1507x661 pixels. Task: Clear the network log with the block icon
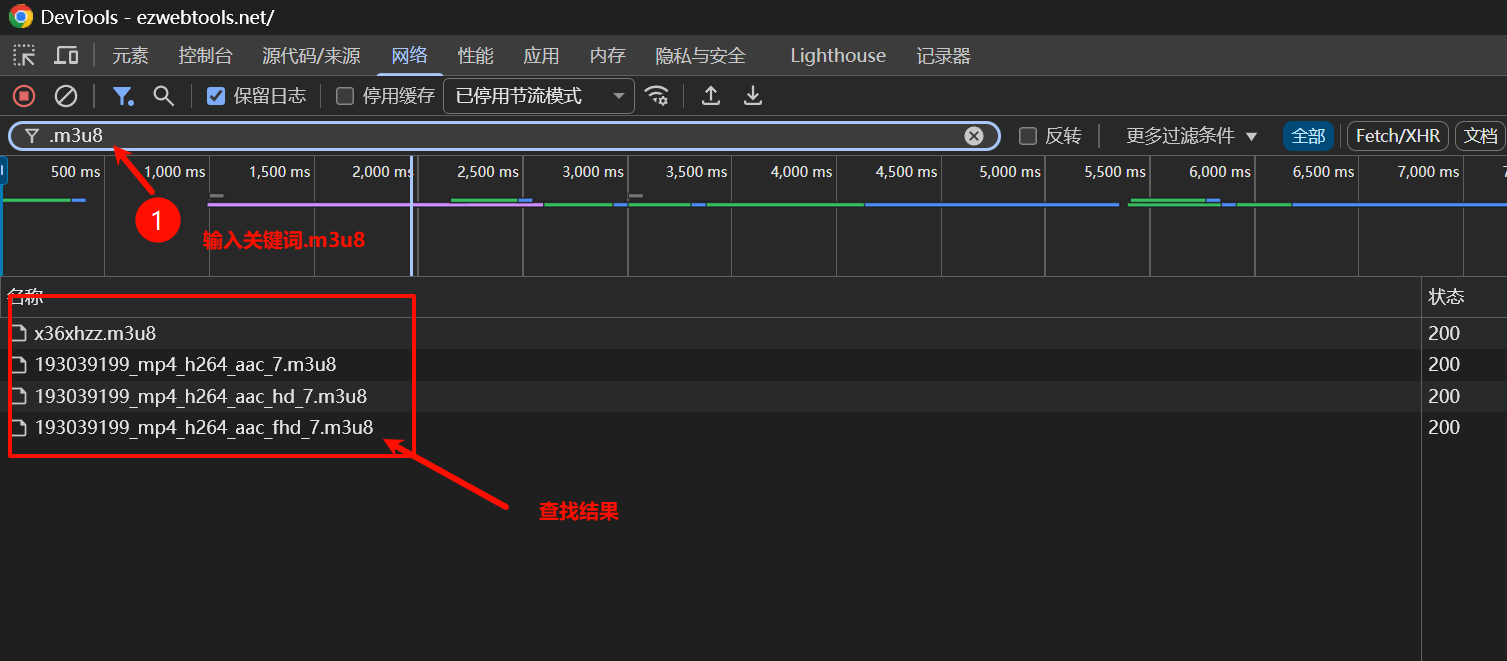coord(66,95)
